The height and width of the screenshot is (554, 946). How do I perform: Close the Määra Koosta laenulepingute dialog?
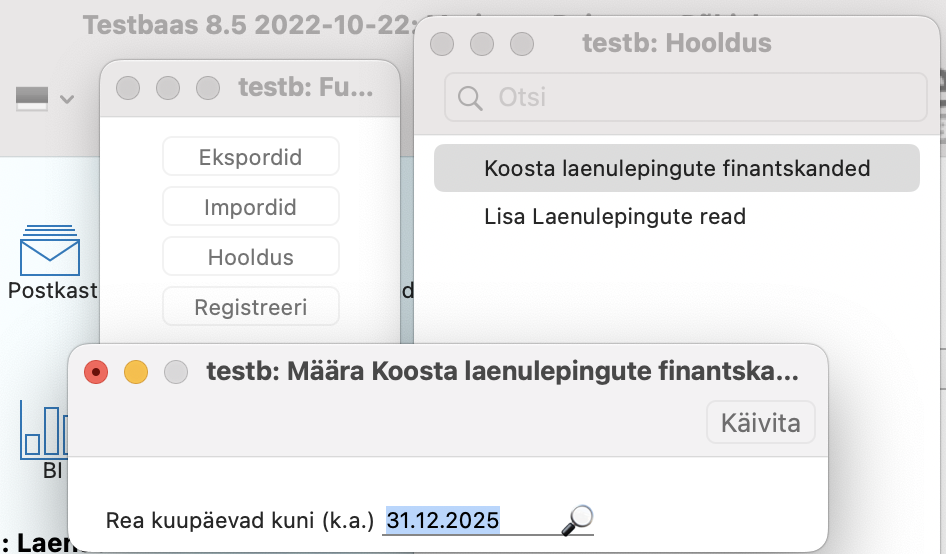(95, 373)
